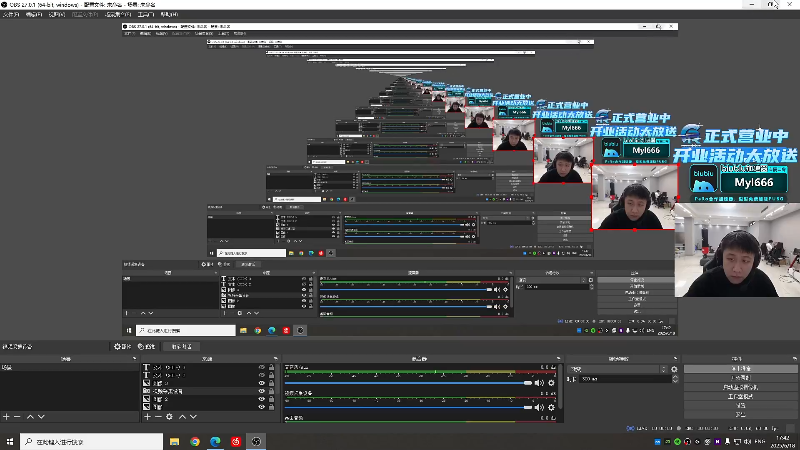Open source Filters in source toolbar

pyautogui.click(x=146, y=346)
